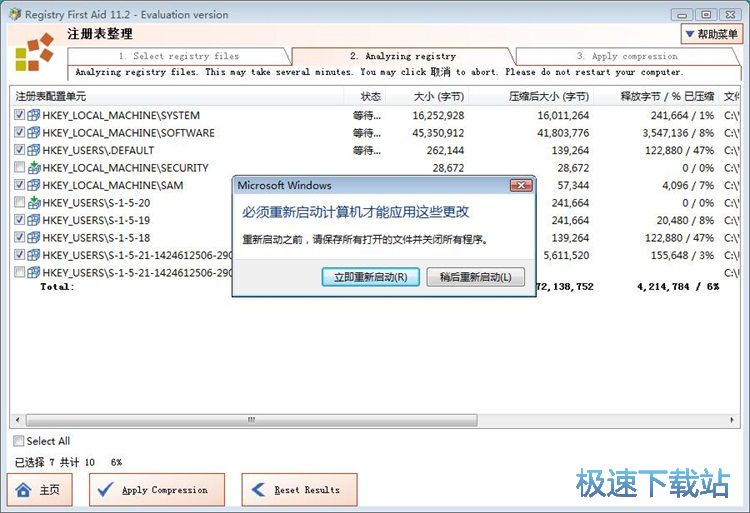Click the Registry First Aid title bar icon
The width and height of the screenshot is (750, 513).
(15, 14)
